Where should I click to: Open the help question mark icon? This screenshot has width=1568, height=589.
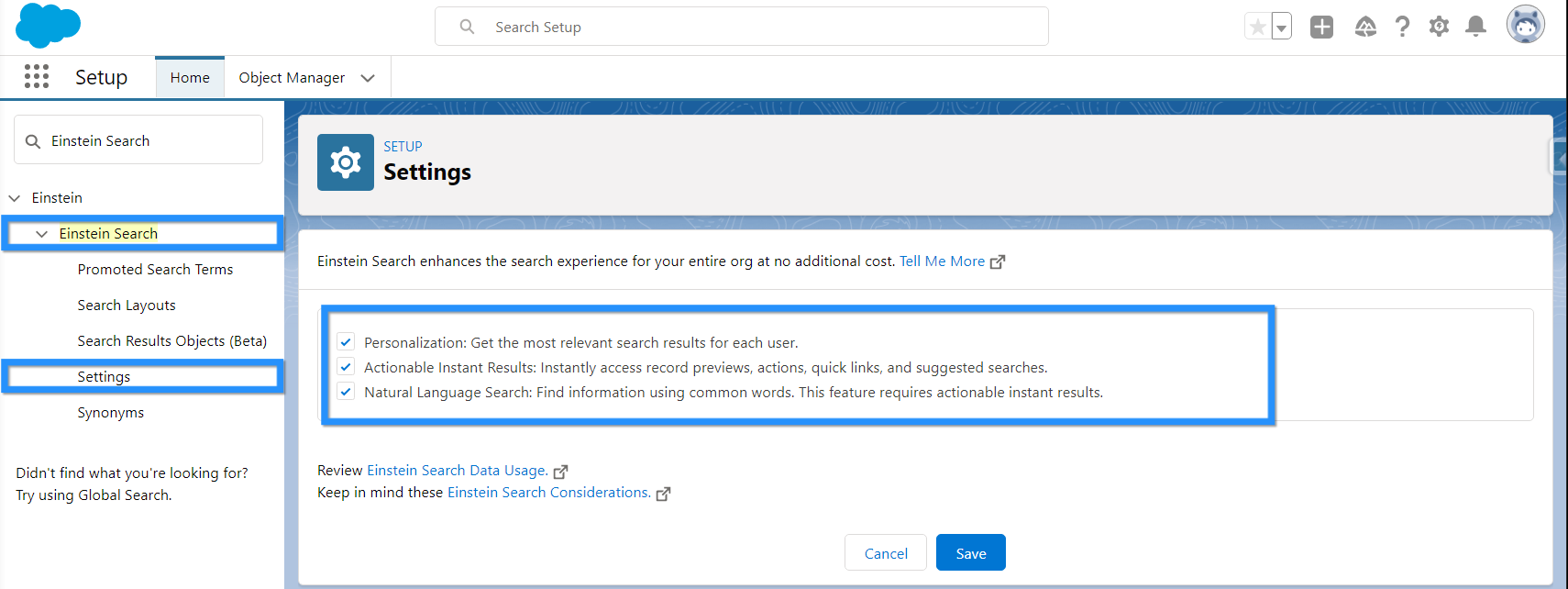pos(1402,27)
